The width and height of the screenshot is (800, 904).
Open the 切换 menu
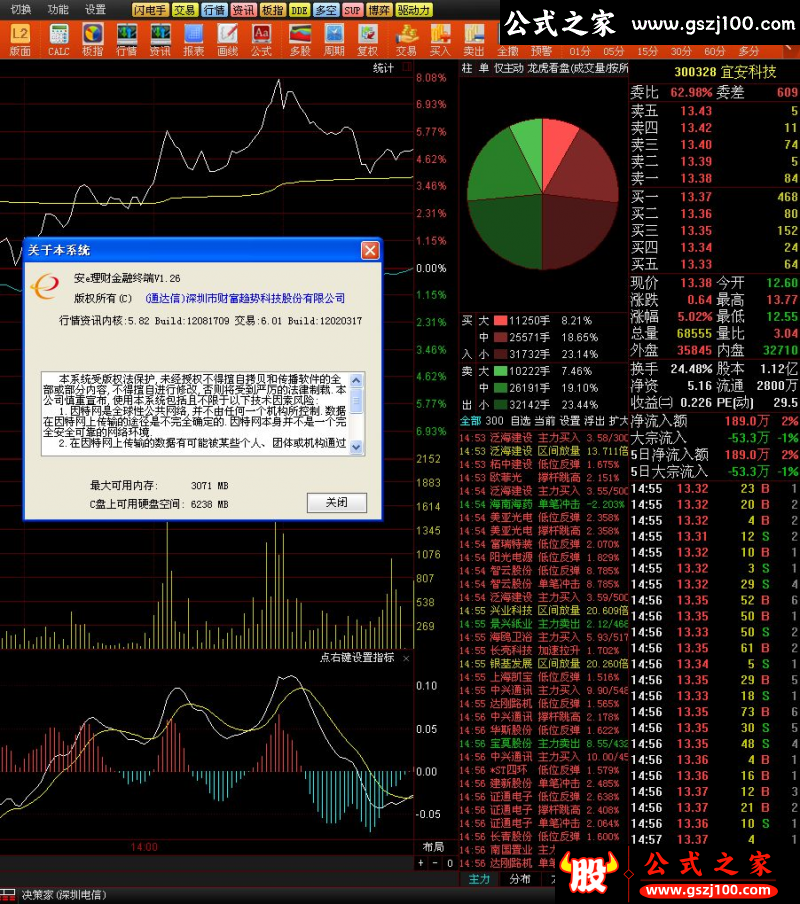21,9
